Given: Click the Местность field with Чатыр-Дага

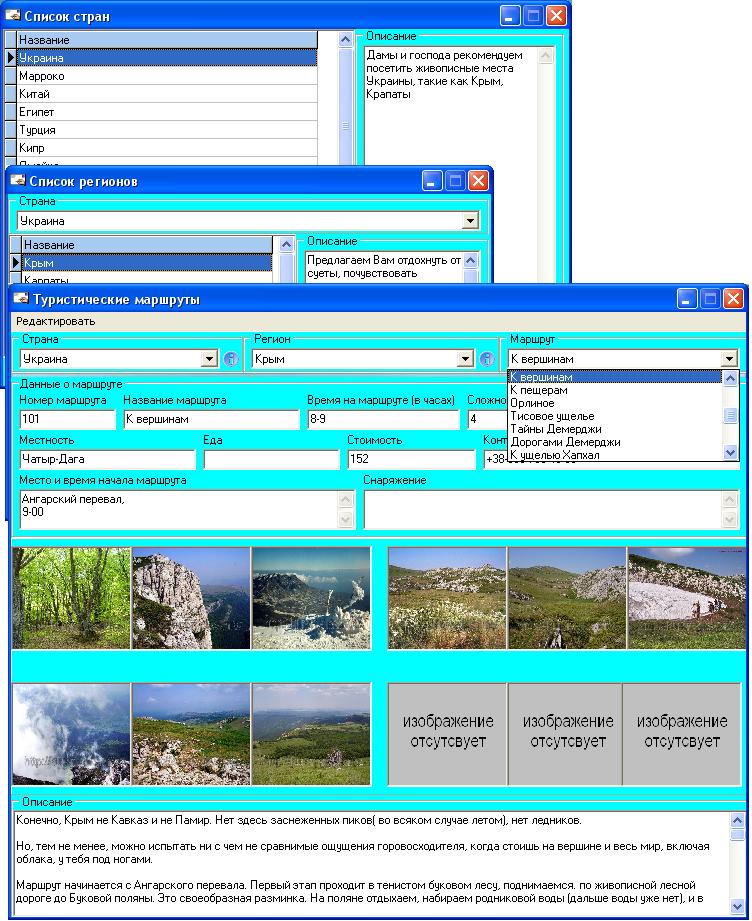Looking at the screenshot, I should (x=107, y=459).
